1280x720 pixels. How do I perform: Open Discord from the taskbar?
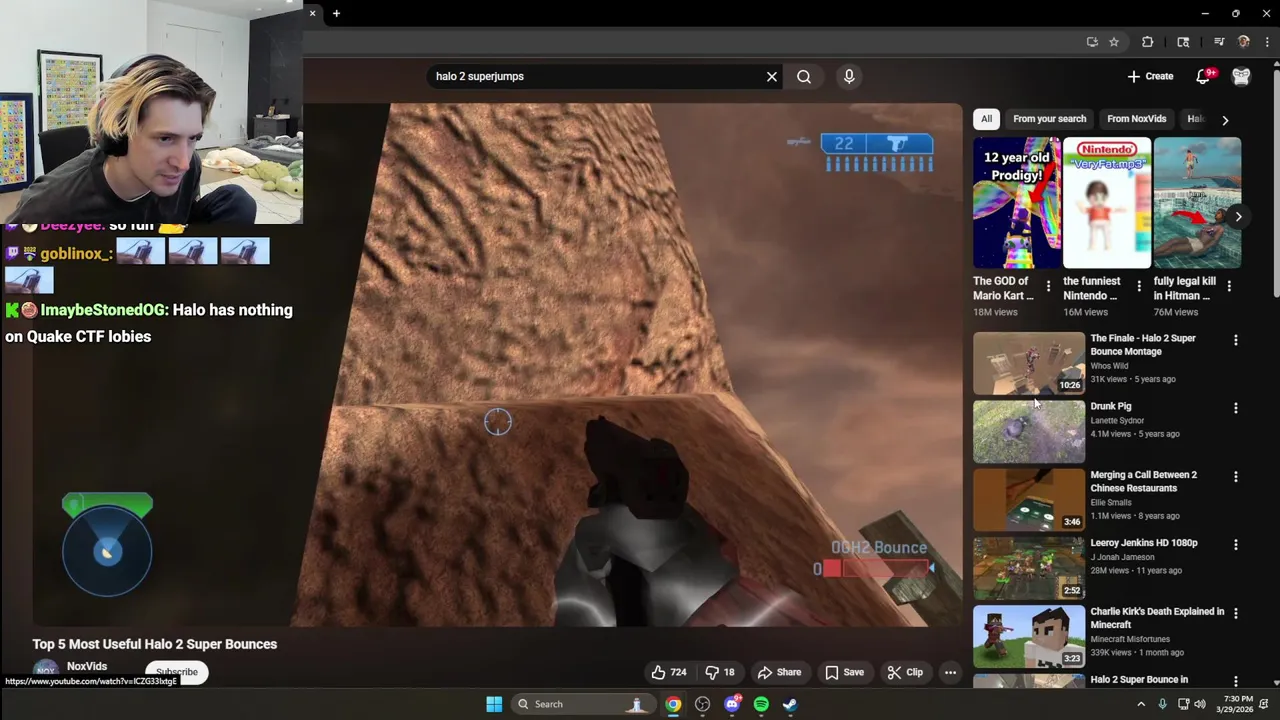point(732,704)
